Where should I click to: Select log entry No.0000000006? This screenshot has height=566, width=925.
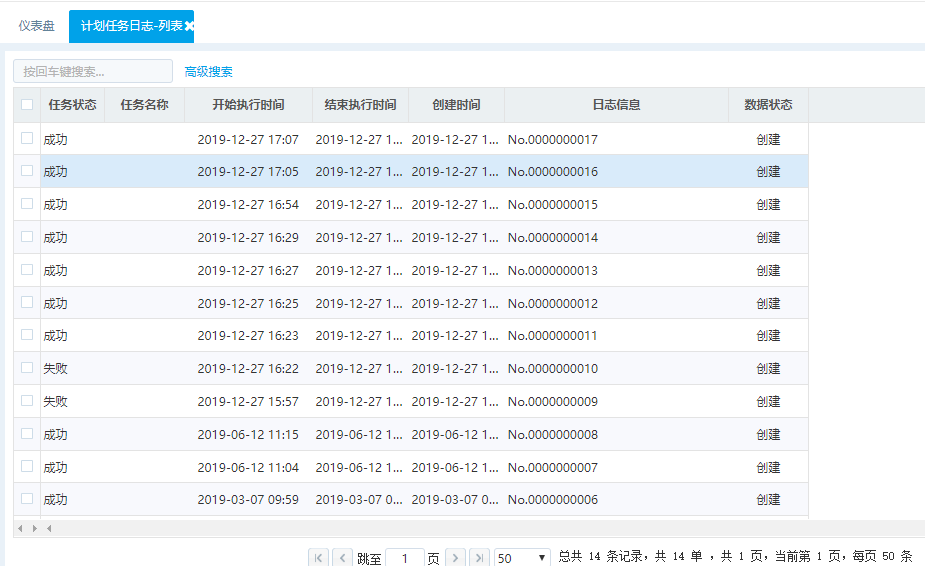click(x=553, y=500)
